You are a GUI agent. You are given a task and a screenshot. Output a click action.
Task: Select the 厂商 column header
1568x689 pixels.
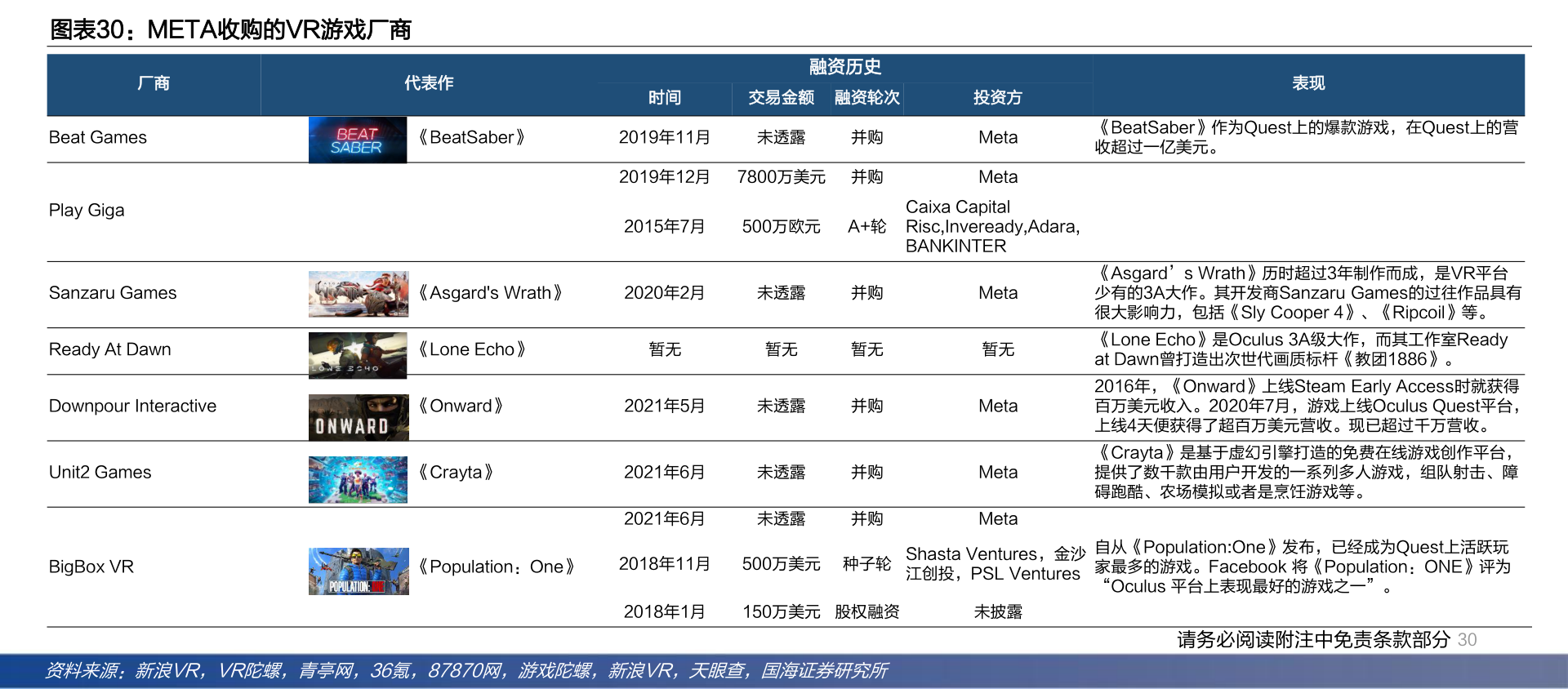[154, 83]
